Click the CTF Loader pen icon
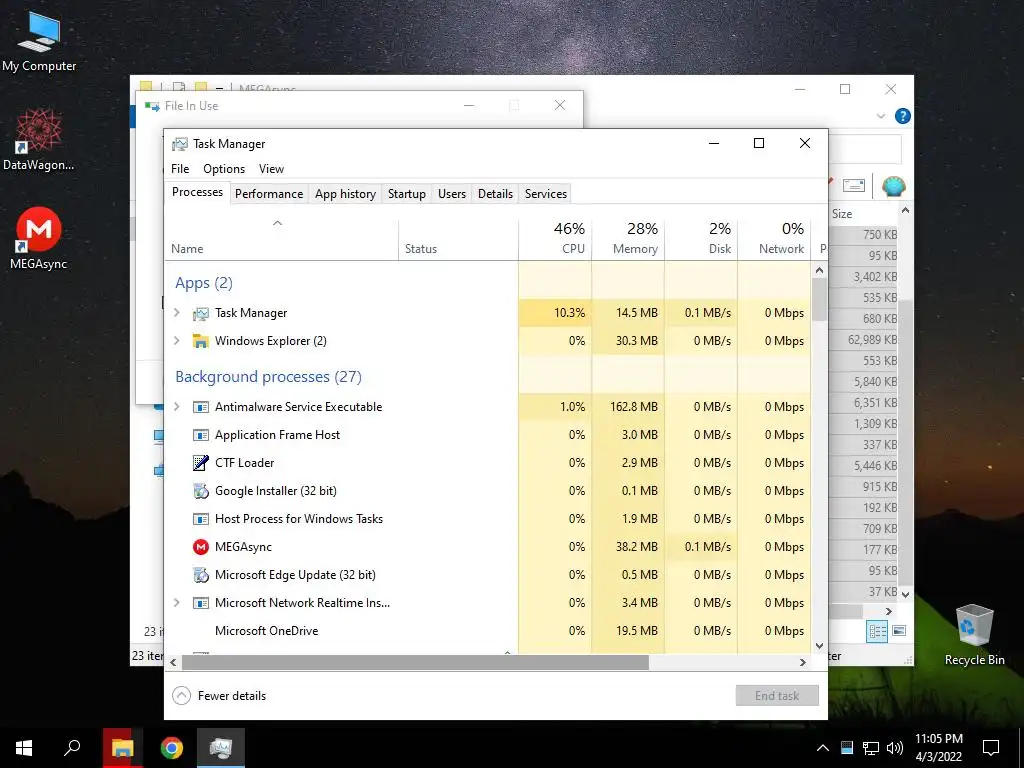The image size is (1024, 768). (x=200, y=463)
